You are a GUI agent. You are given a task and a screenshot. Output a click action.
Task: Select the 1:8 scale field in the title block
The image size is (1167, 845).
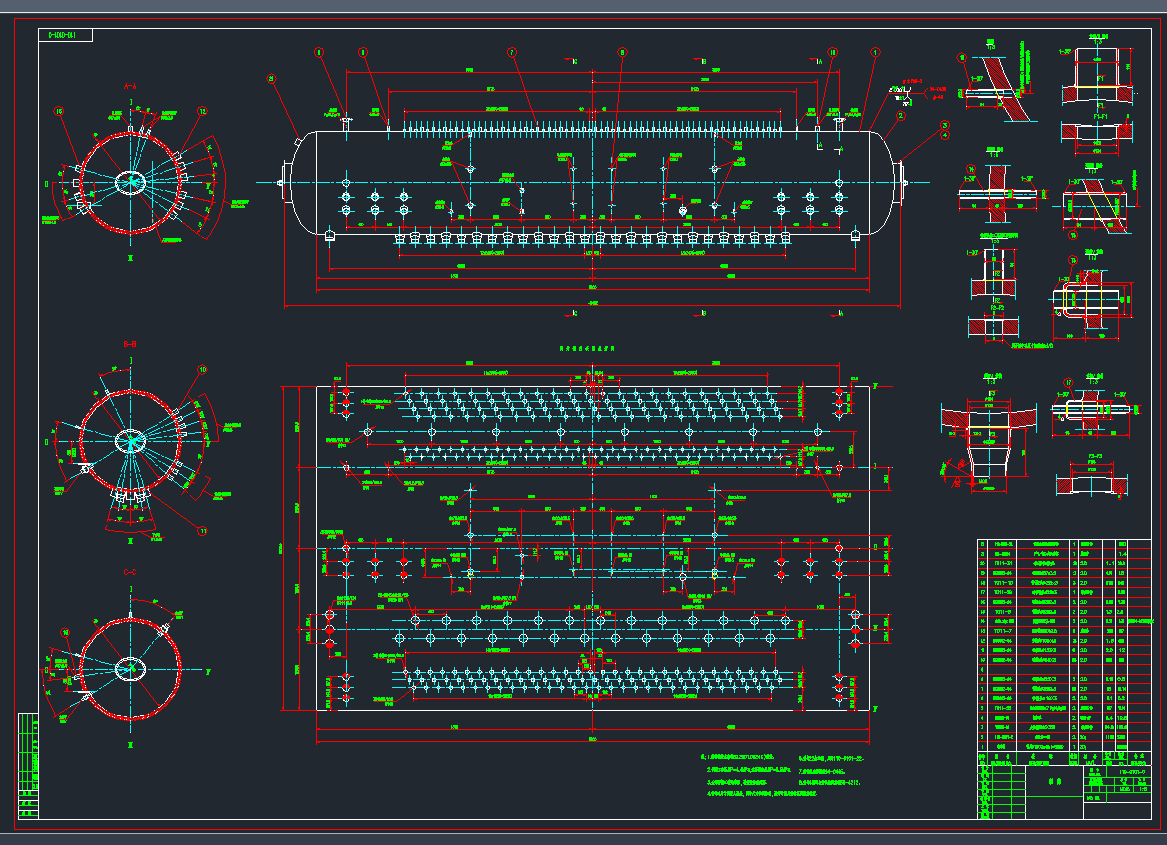pyautogui.click(x=1143, y=787)
